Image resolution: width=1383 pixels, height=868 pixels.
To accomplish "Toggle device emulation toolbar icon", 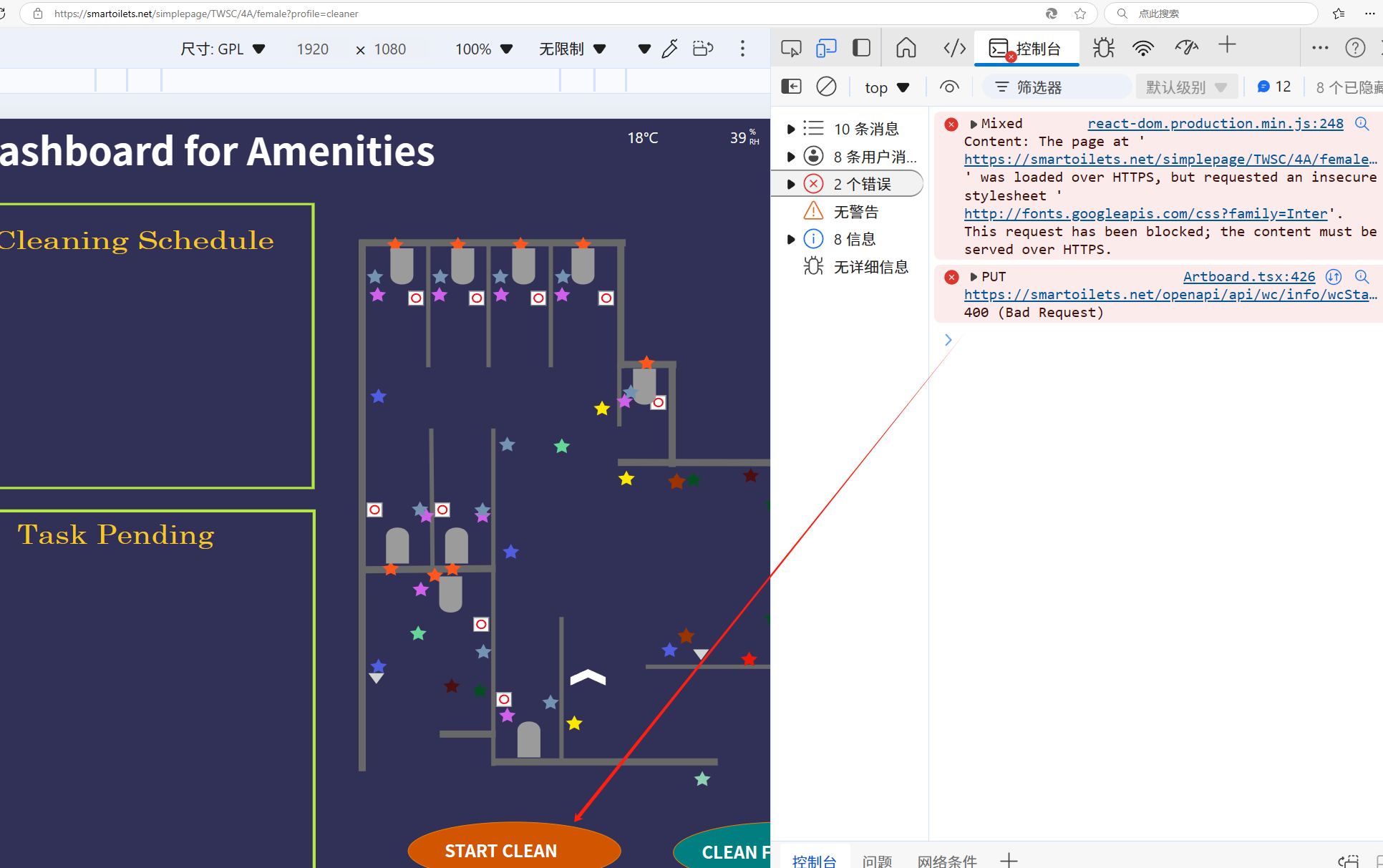I will [826, 48].
